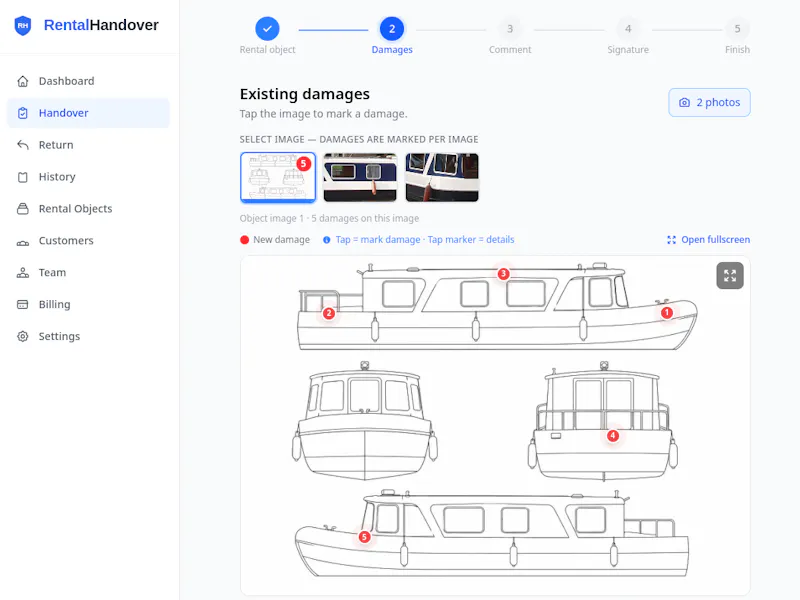Jump to step 3 Comment
Image resolution: width=800 pixels, height=600 pixels.
(510, 29)
